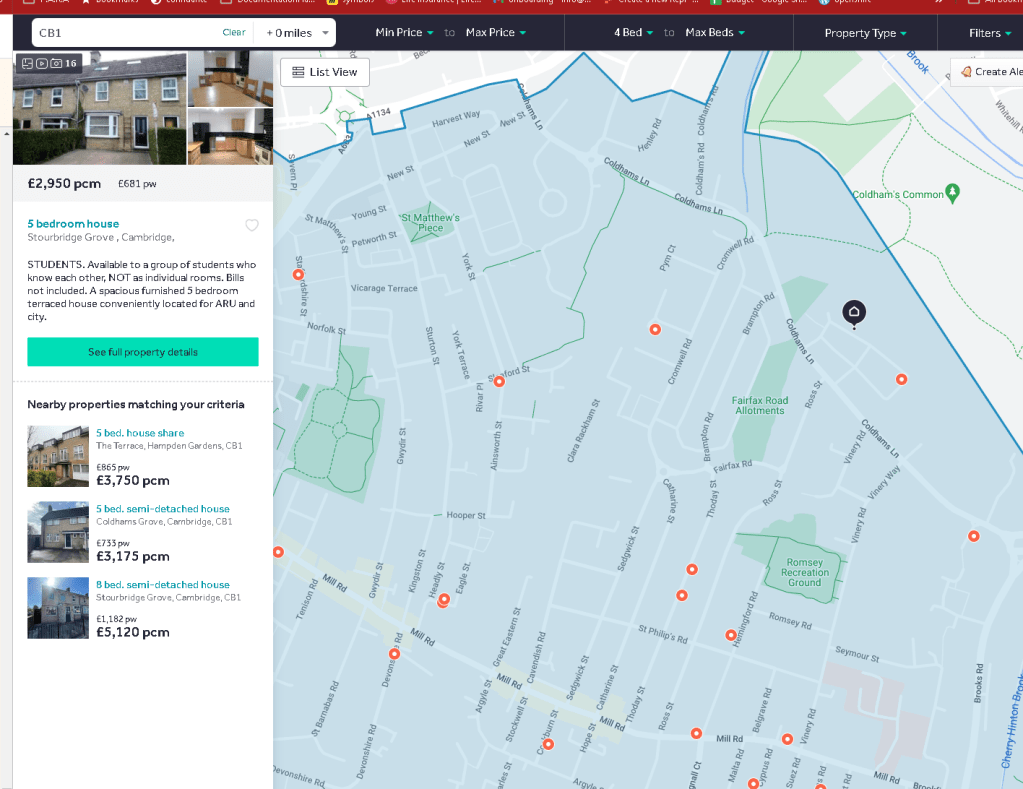Open the kitchen photo thumbnail

pyautogui.click(x=230, y=136)
